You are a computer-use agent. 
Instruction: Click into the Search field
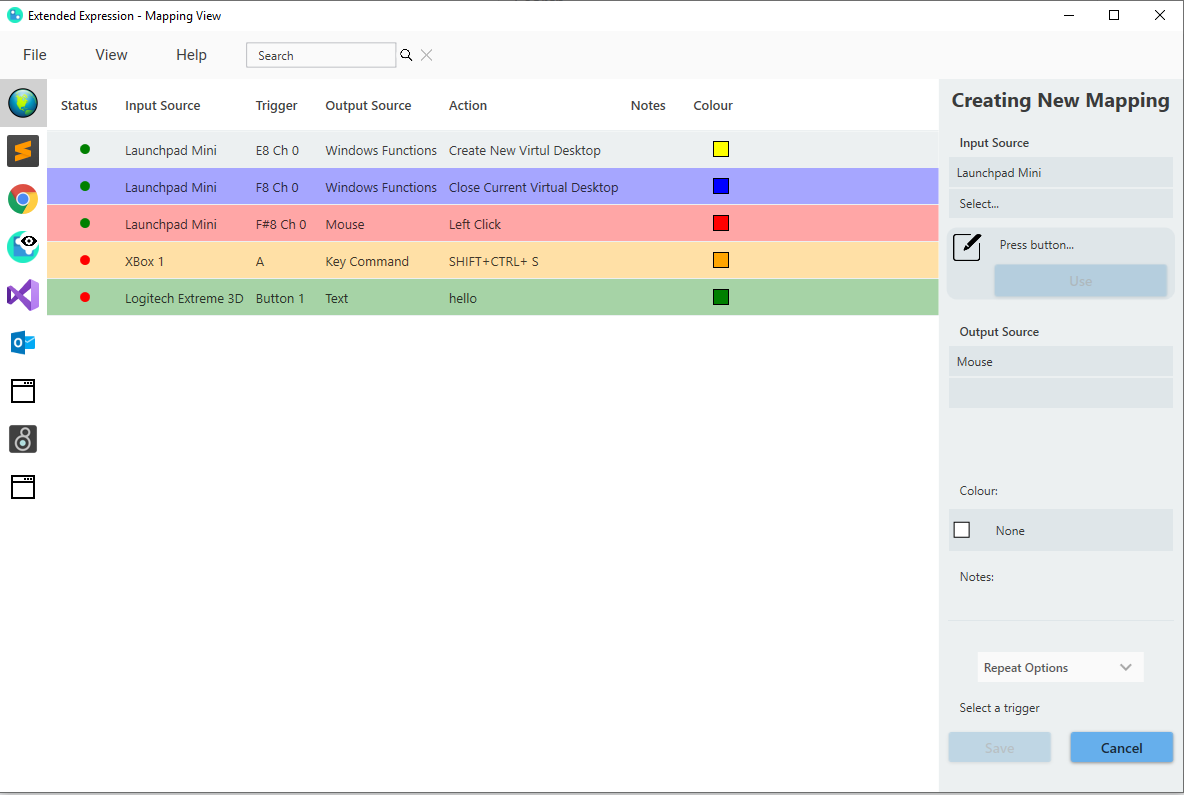coord(321,55)
